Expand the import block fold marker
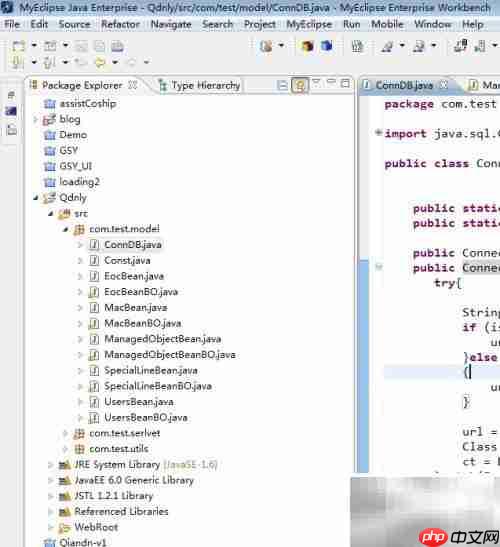 pyautogui.click(x=378, y=133)
